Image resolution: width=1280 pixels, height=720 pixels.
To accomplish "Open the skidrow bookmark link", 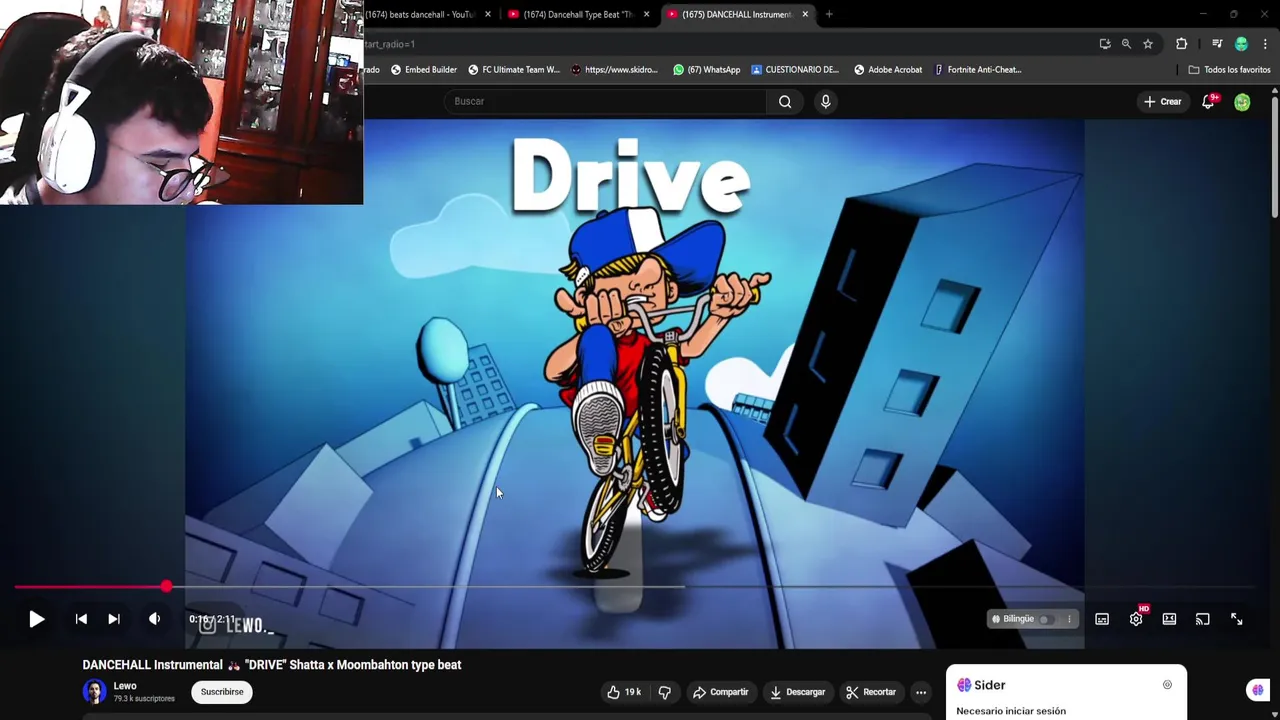I will point(614,70).
